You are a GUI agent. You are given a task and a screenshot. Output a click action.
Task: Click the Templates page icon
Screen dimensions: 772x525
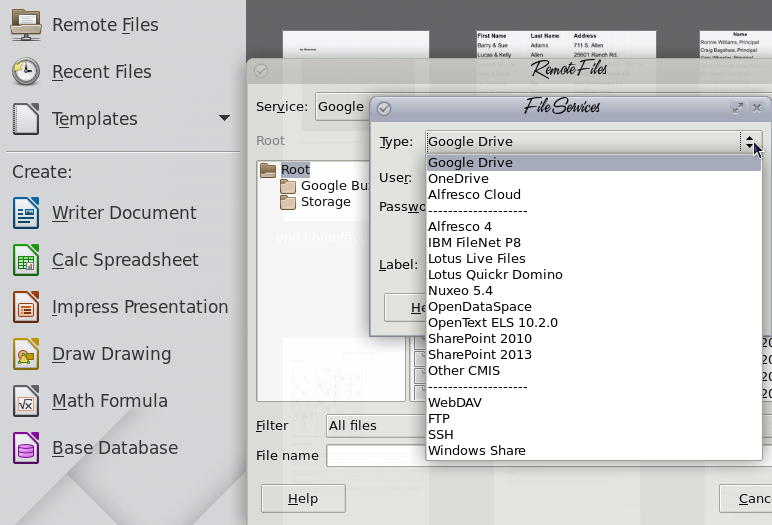[26, 119]
